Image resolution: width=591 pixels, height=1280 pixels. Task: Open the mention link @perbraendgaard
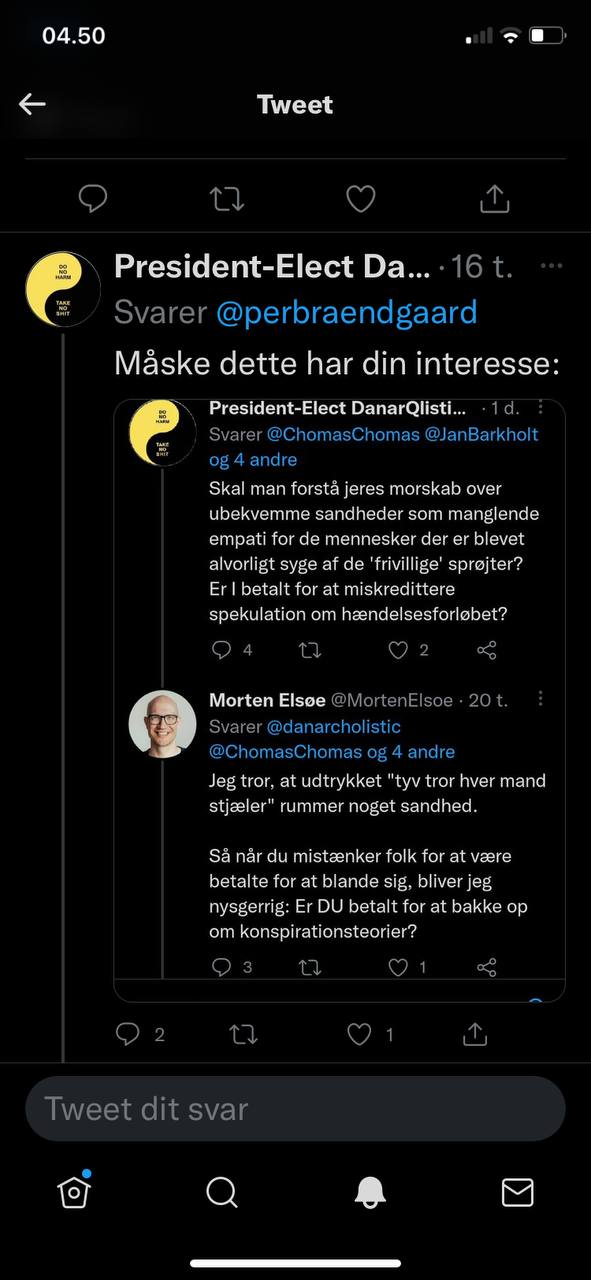347,313
